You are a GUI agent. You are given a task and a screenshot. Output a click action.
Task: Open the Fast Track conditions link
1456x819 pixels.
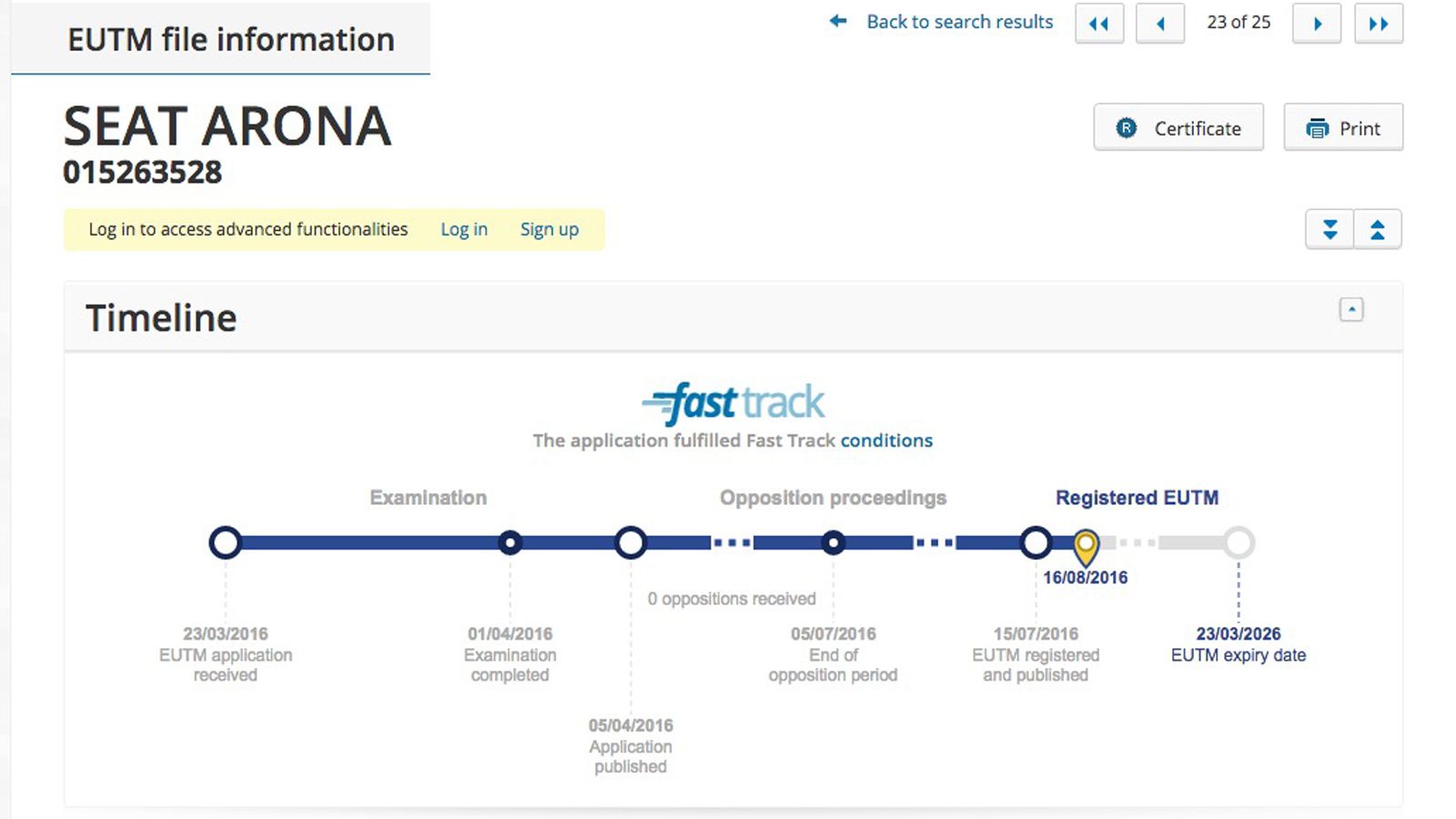pos(886,440)
